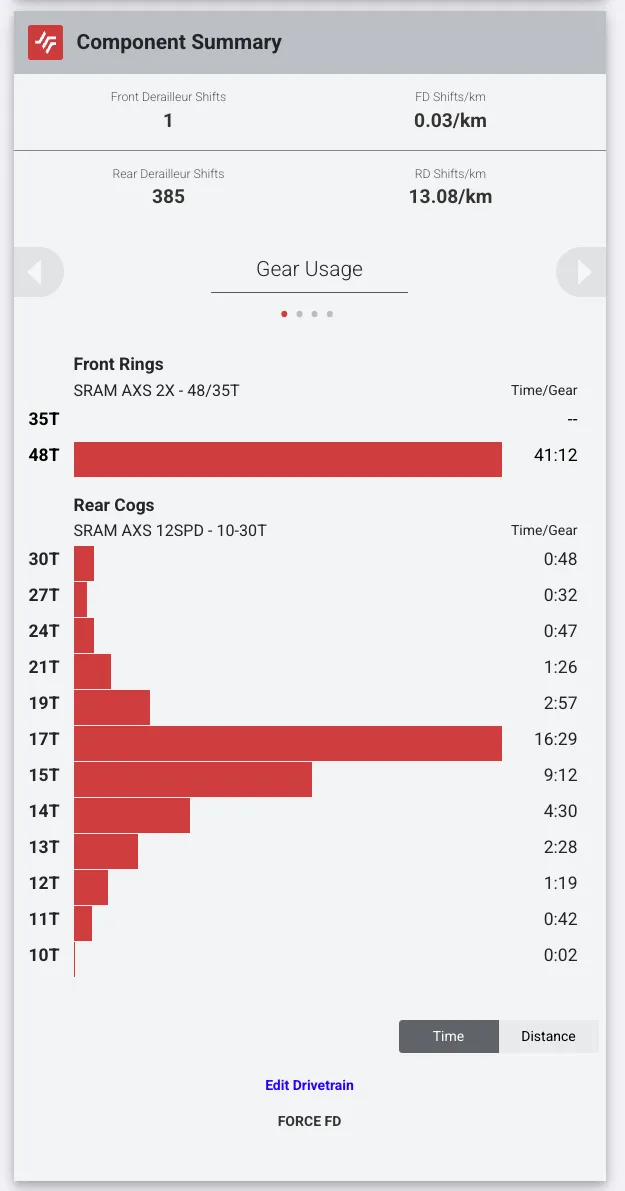Screen dimensions: 625x1191
Task: Click the SRAM logo icon in header
Action: [x=45, y=42]
